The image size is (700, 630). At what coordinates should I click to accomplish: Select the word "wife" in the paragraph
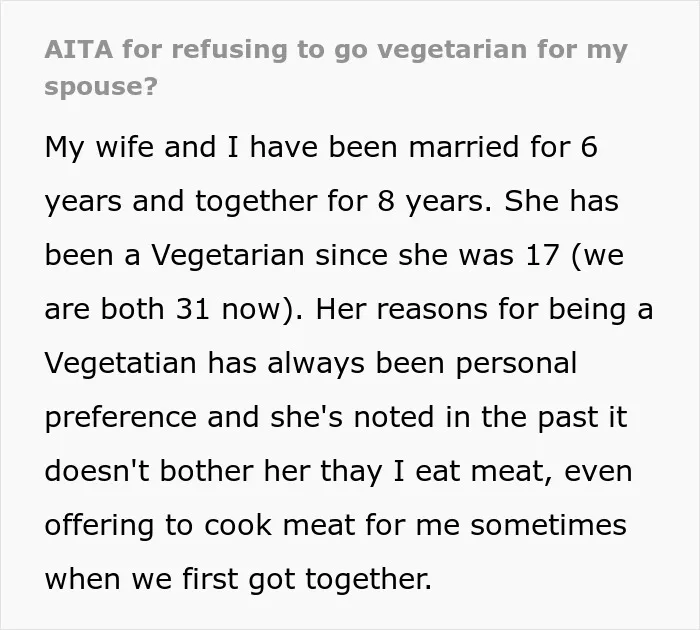click(125, 146)
